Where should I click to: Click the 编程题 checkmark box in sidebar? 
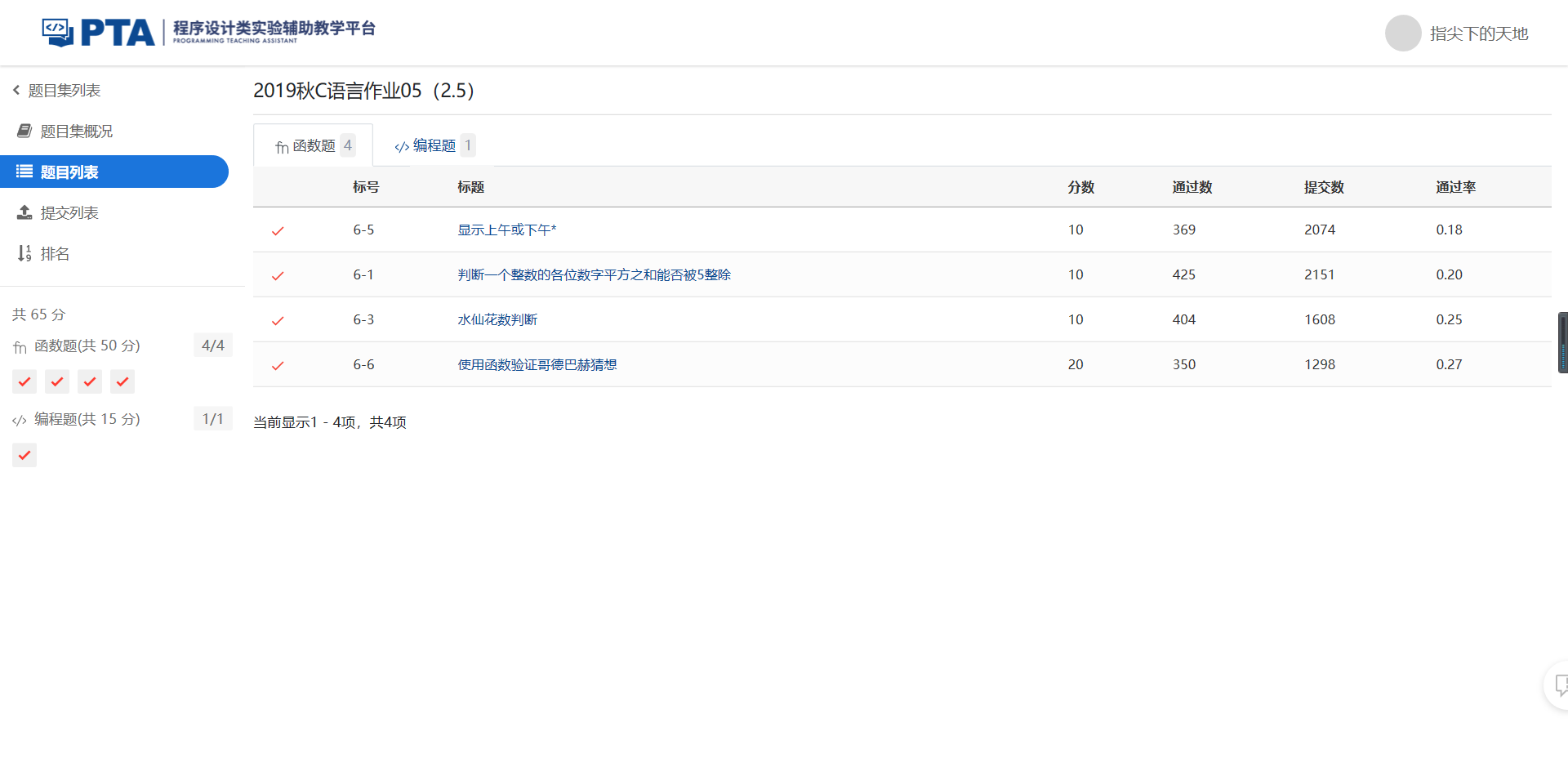pos(24,455)
